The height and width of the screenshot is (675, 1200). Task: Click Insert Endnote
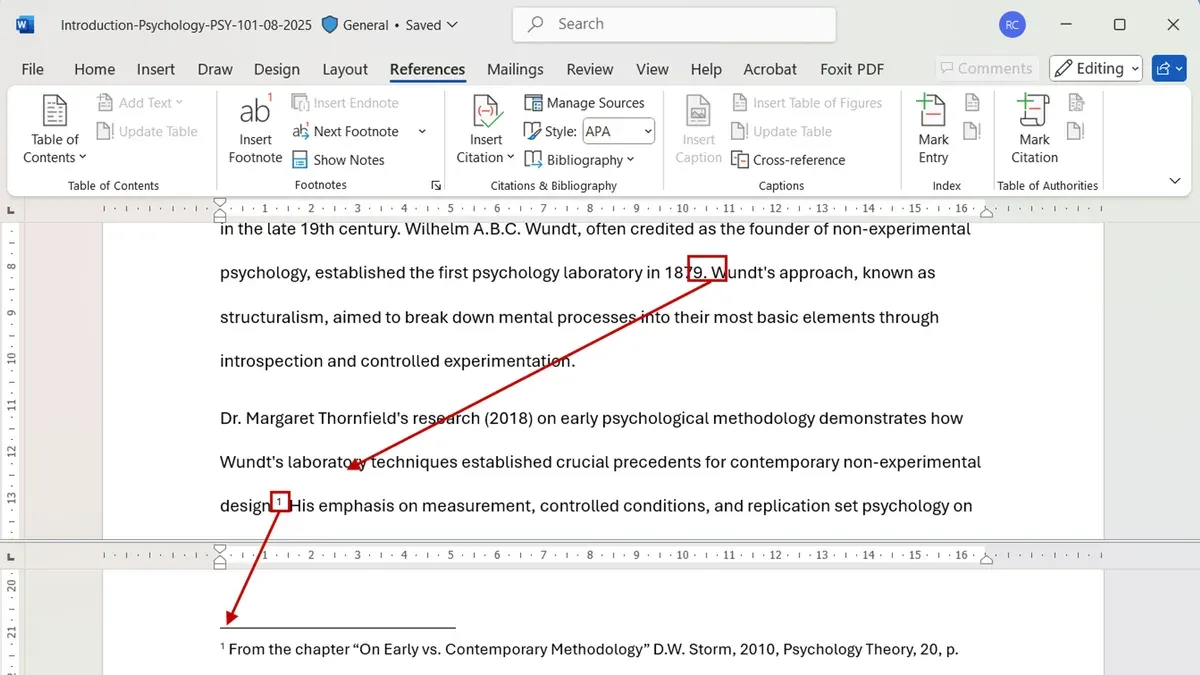tap(345, 103)
